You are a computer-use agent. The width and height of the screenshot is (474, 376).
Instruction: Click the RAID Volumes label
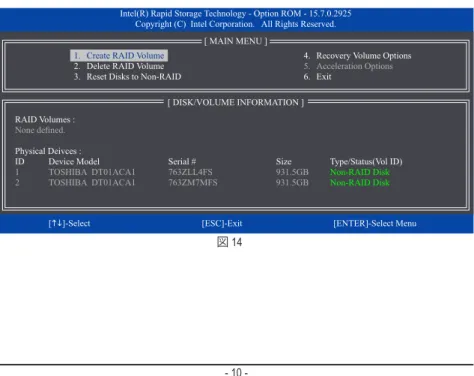45,120
